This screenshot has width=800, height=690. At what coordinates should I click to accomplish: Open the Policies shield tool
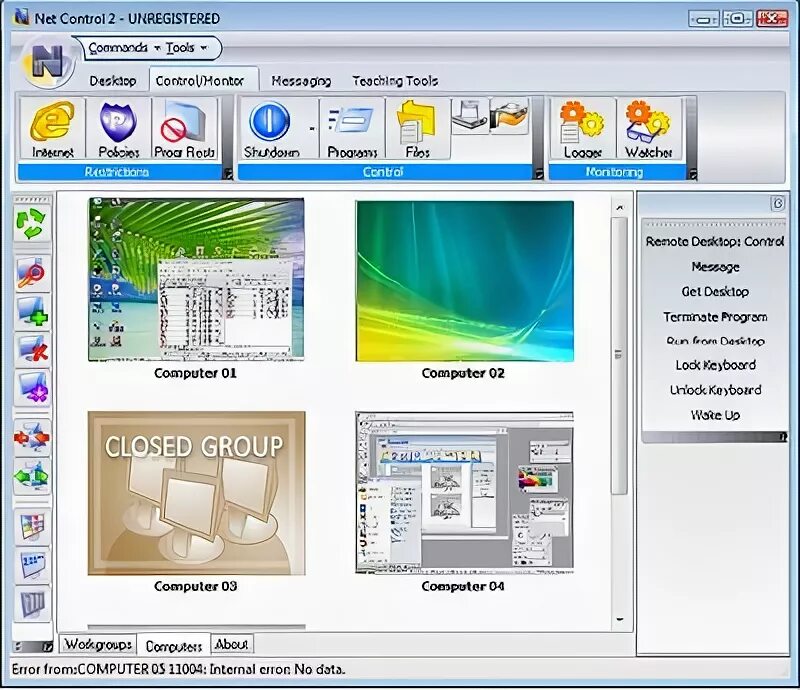coord(118,129)
